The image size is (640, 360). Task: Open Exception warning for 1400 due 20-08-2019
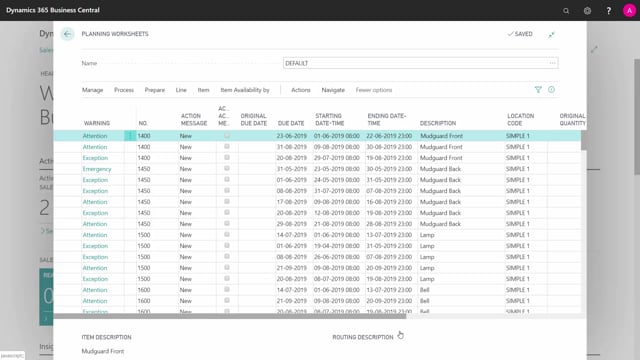95,158
